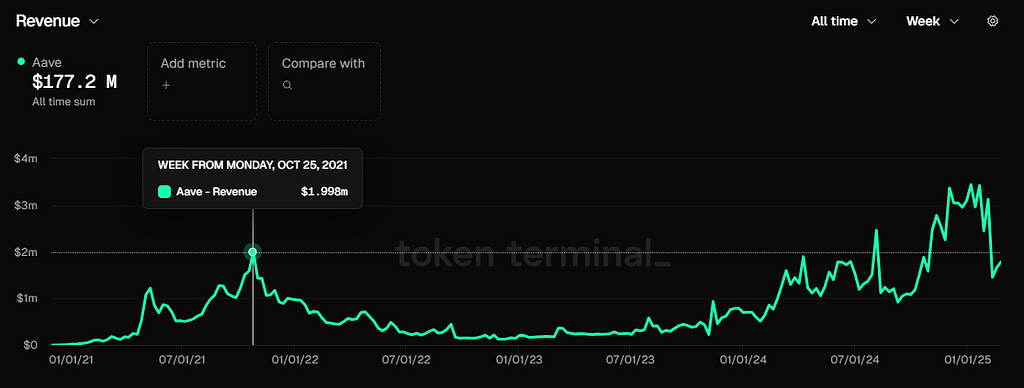
Task: Open the Week interval dropdown
Action: pyautogui.click(x=932, y=21)
